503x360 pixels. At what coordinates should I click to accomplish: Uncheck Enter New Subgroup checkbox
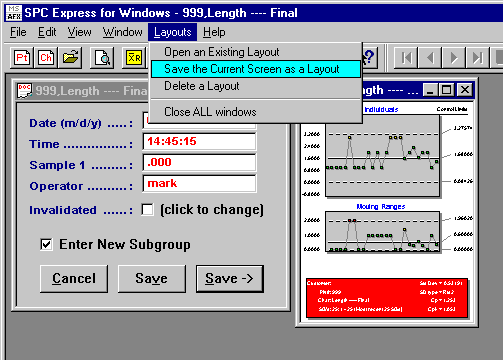coord(46,244)
